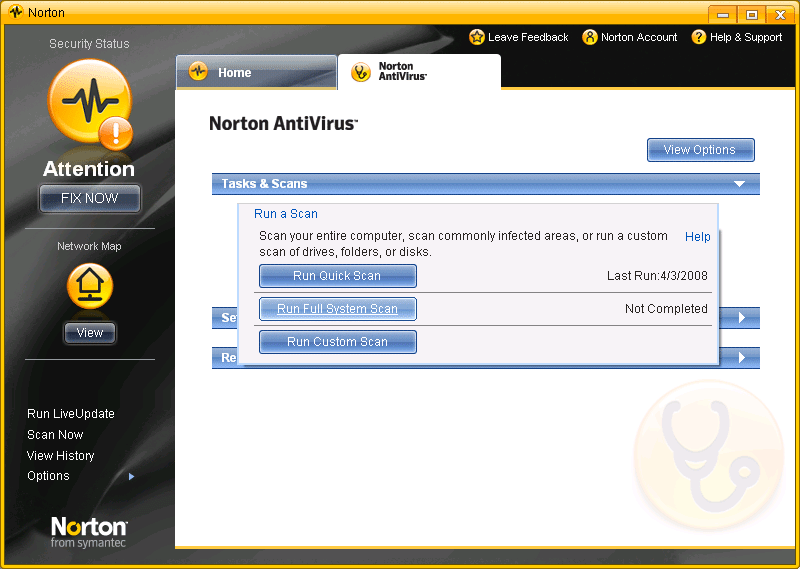
Task: Maximize the Norton window
Action: (752, 14)
